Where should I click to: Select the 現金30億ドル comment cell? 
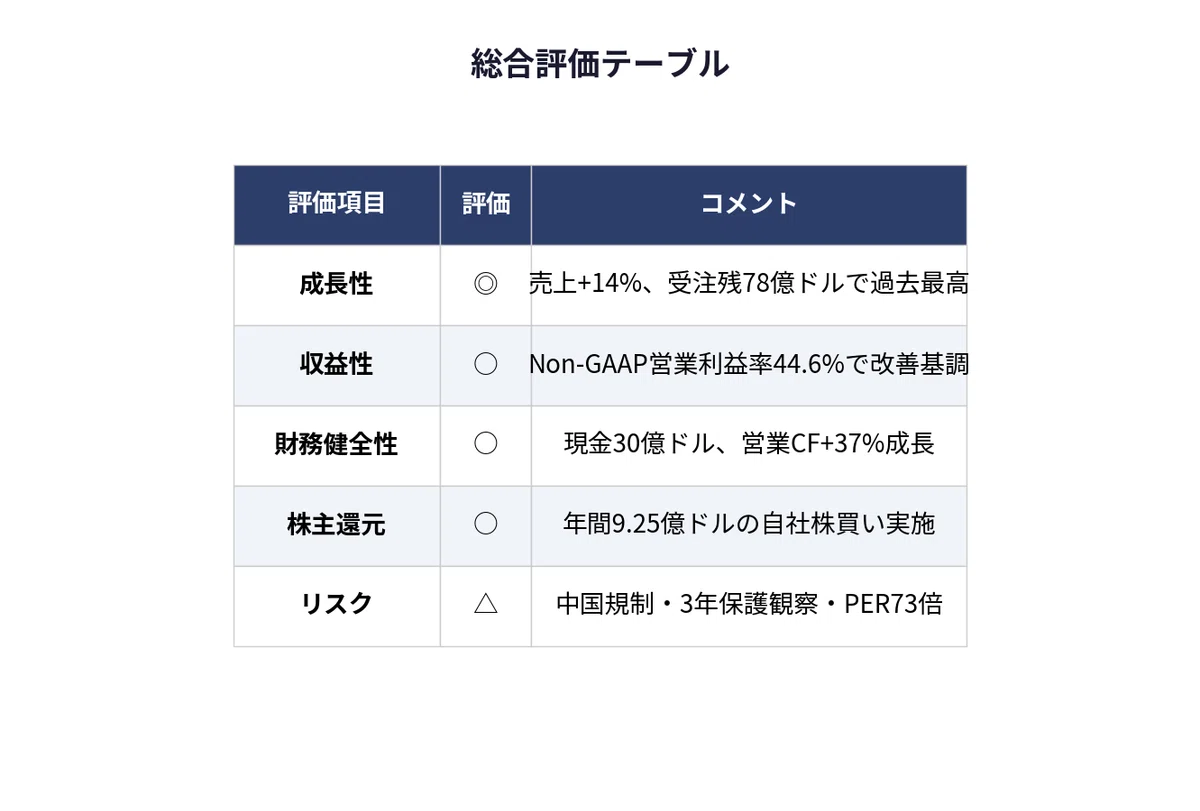tap(749, 446)
